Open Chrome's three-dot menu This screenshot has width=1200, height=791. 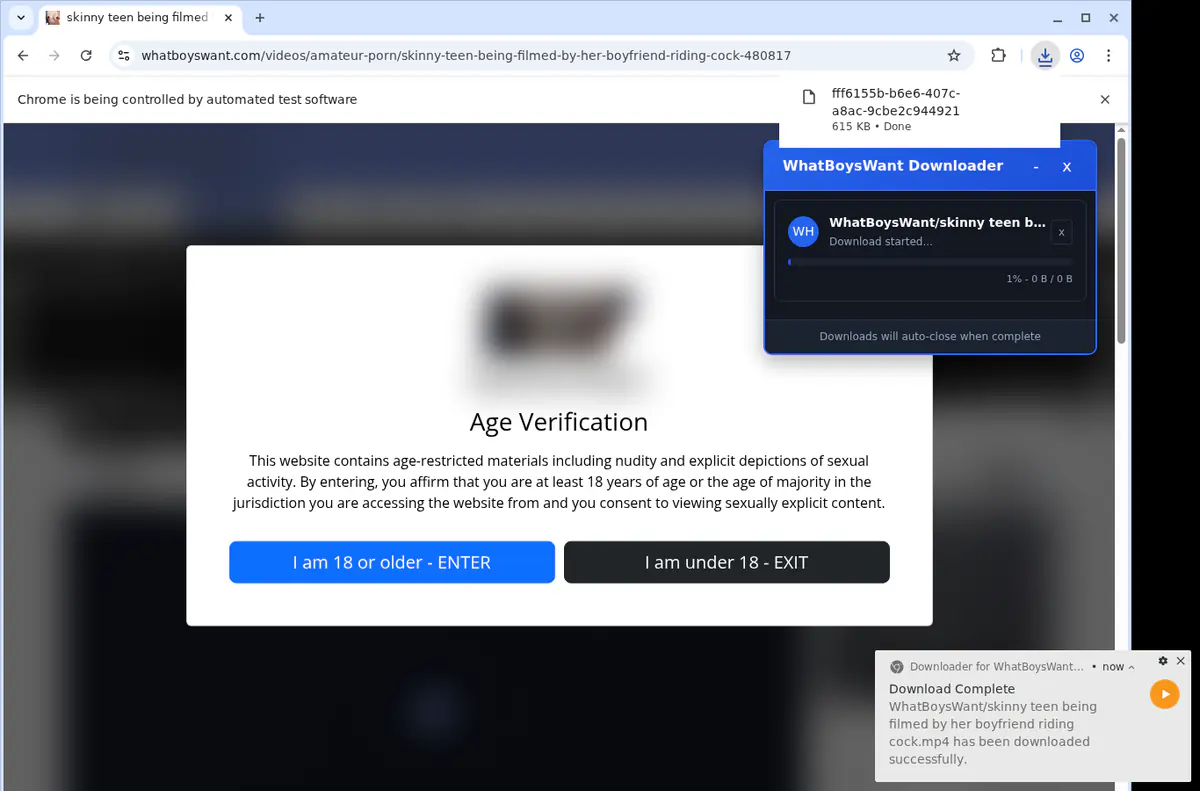[x=1108, y=56]
